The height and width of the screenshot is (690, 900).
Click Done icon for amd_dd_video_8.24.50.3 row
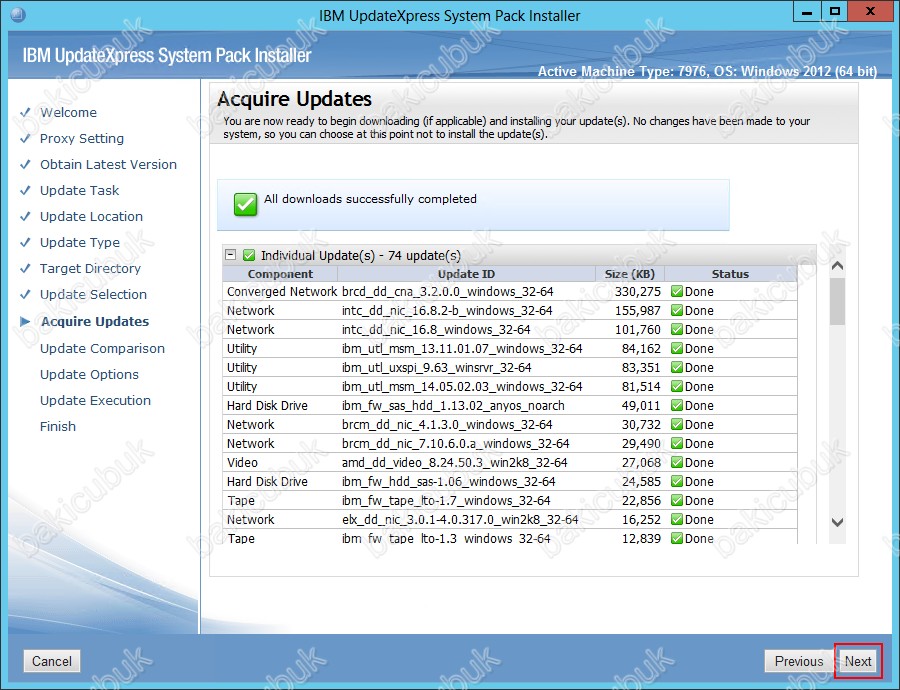coord(677,462)
